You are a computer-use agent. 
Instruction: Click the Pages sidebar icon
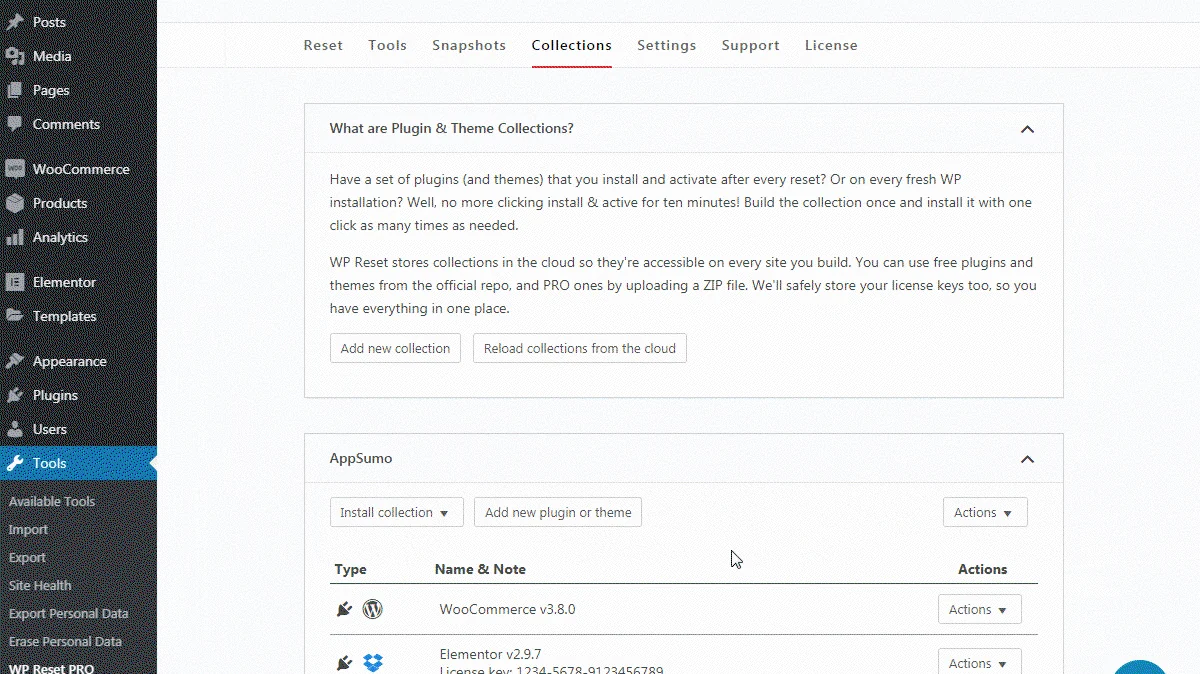click(x=15, y=90)
